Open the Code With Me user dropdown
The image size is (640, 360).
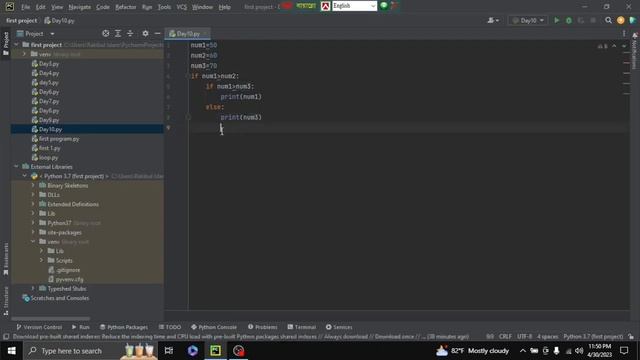pos(493,20)
